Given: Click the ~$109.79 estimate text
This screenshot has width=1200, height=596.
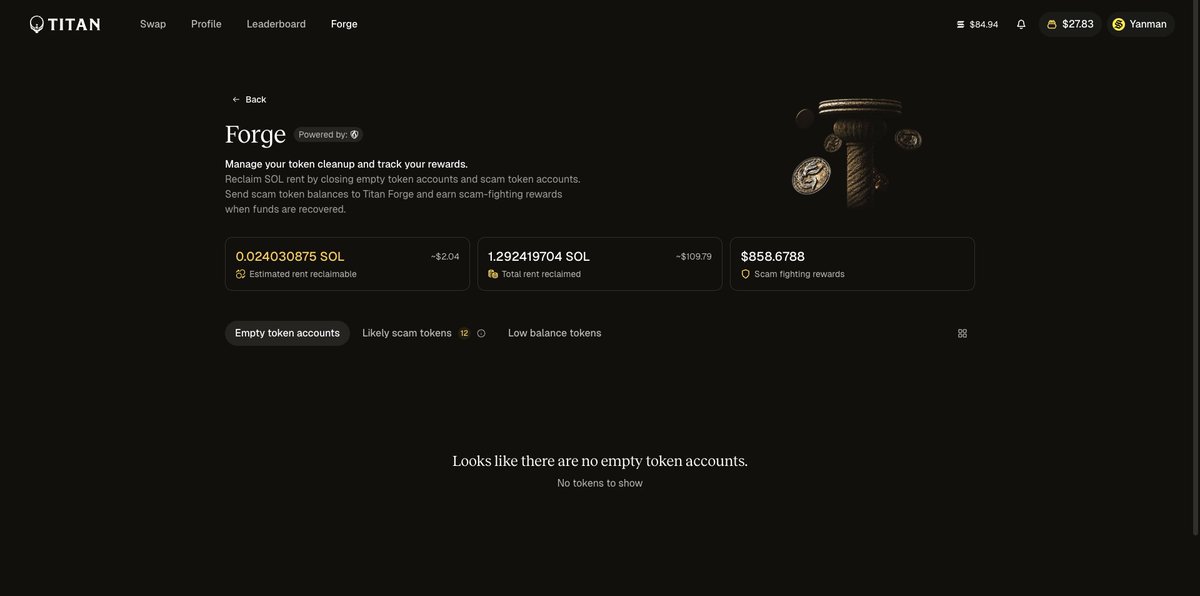Looking at the screenshot, I should pos(694,256).
